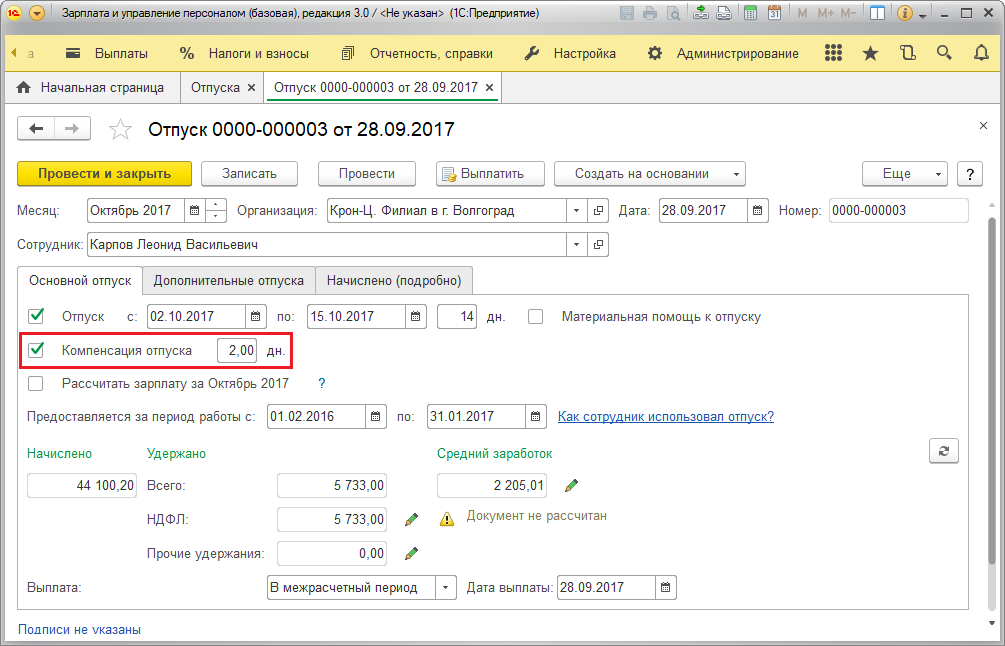Click the M memory button
Viewport: 1005px width, 646px height.
(x=802, y=13)
